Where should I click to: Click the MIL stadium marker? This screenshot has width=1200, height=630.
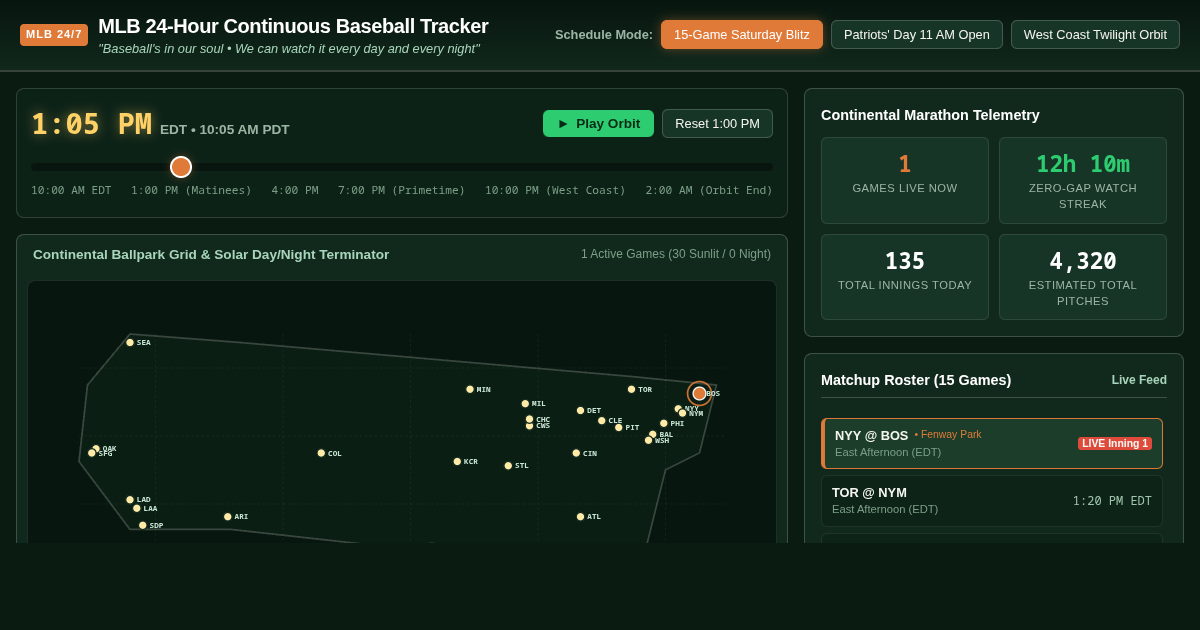click(x=525, y=404)
